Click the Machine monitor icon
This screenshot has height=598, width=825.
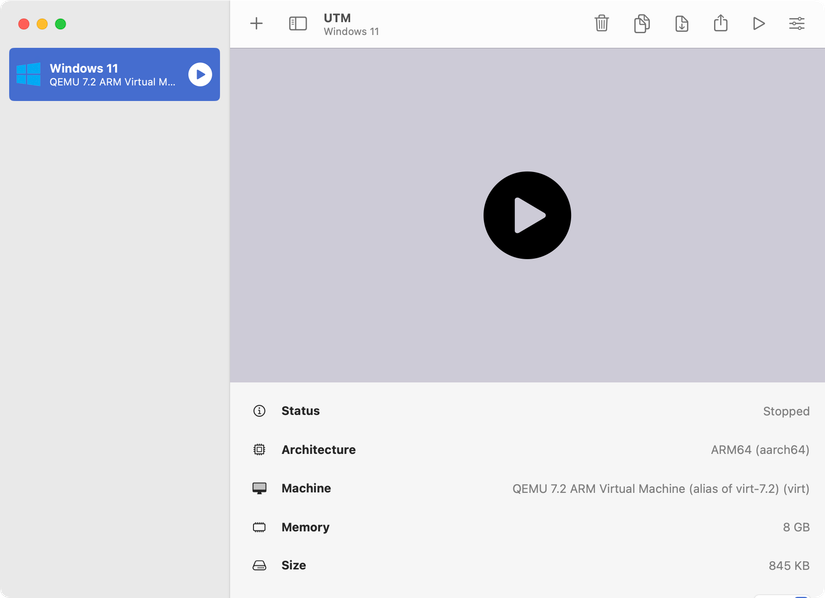click(260, 489)
